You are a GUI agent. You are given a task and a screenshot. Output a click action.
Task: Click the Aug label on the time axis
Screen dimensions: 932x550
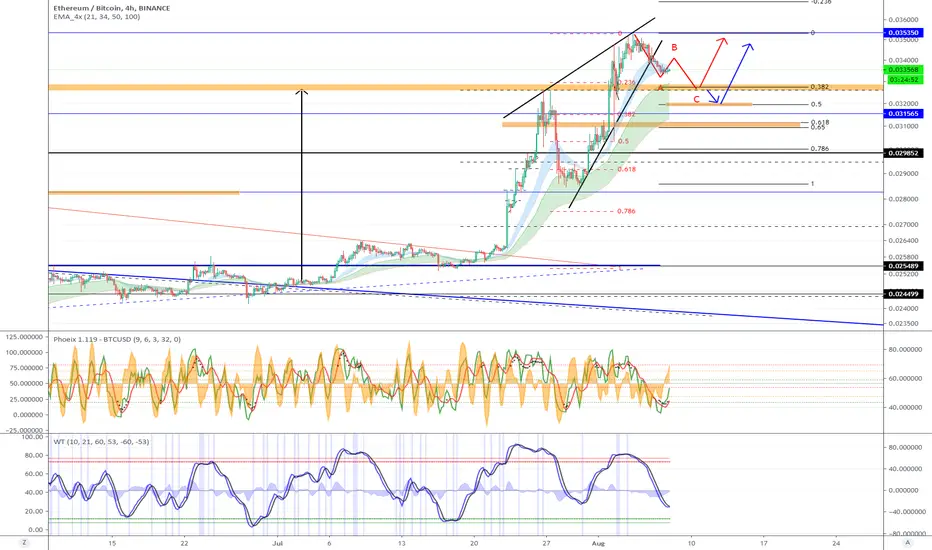599,543
